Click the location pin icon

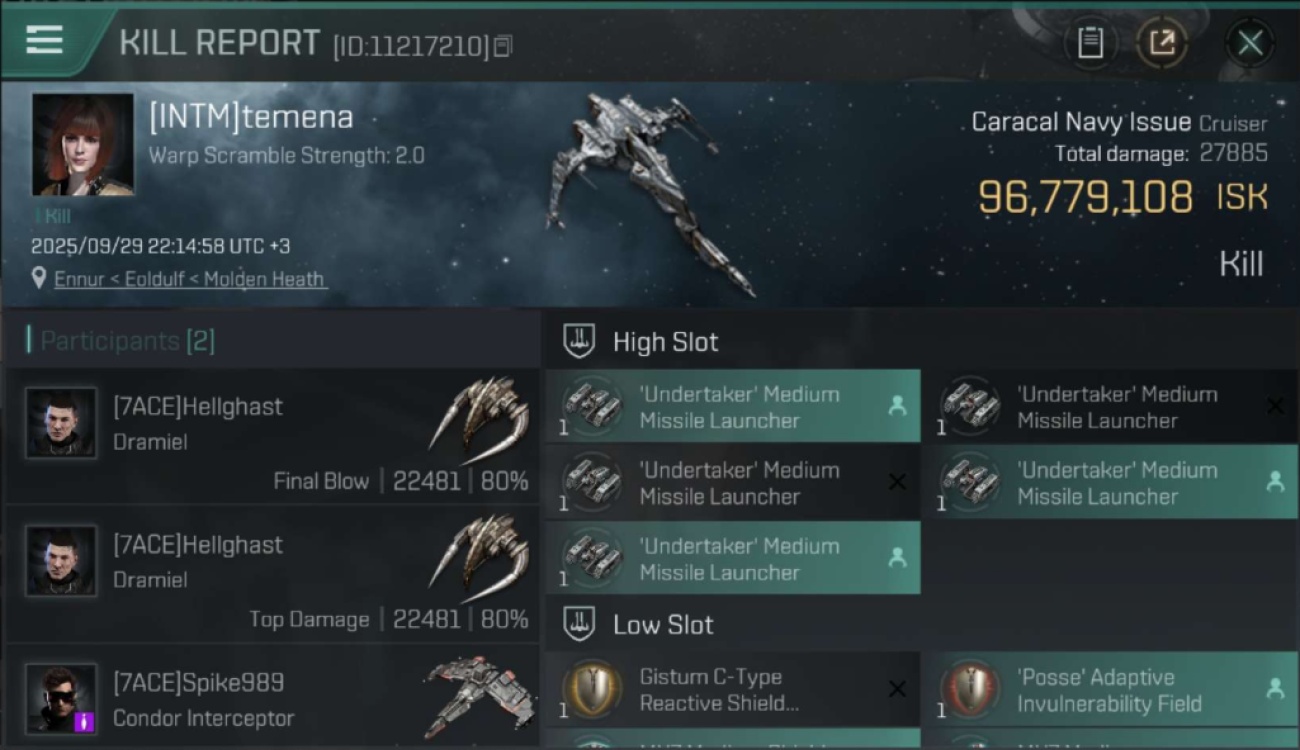click(x=39, y=278)
